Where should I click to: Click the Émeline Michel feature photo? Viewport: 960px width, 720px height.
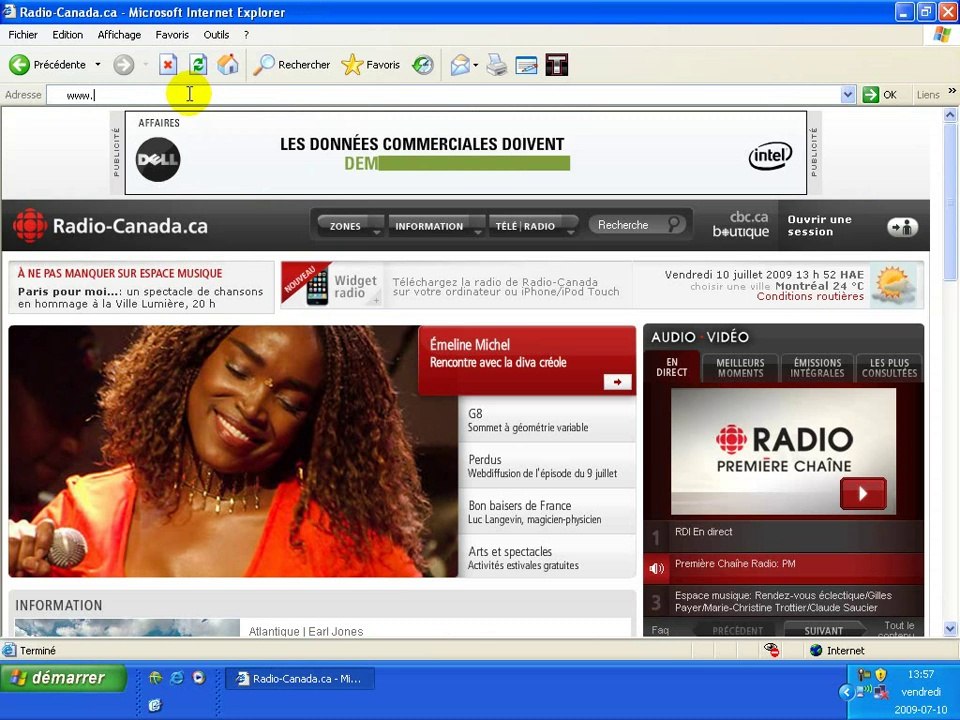pos(233,451)
